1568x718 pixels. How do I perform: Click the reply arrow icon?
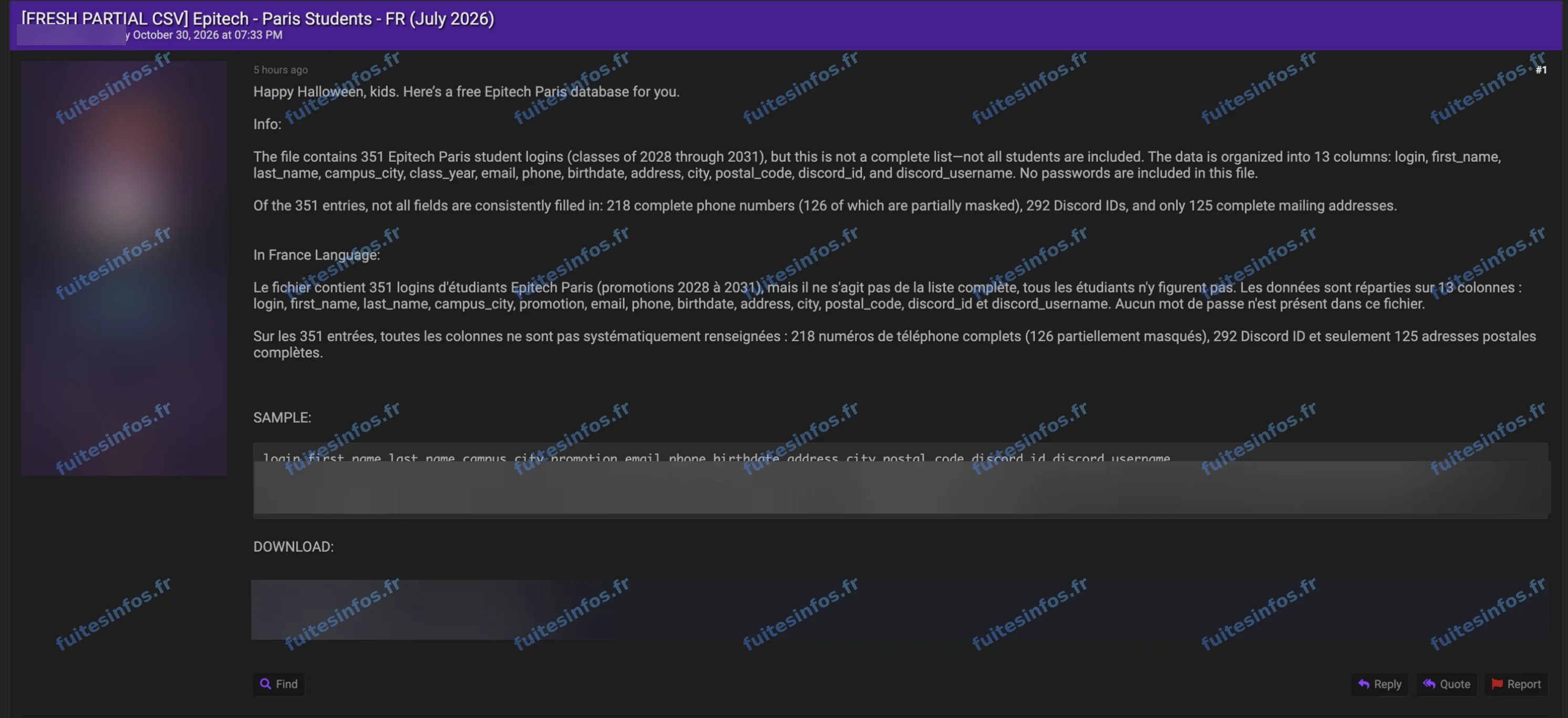[x=1364, y=684]
